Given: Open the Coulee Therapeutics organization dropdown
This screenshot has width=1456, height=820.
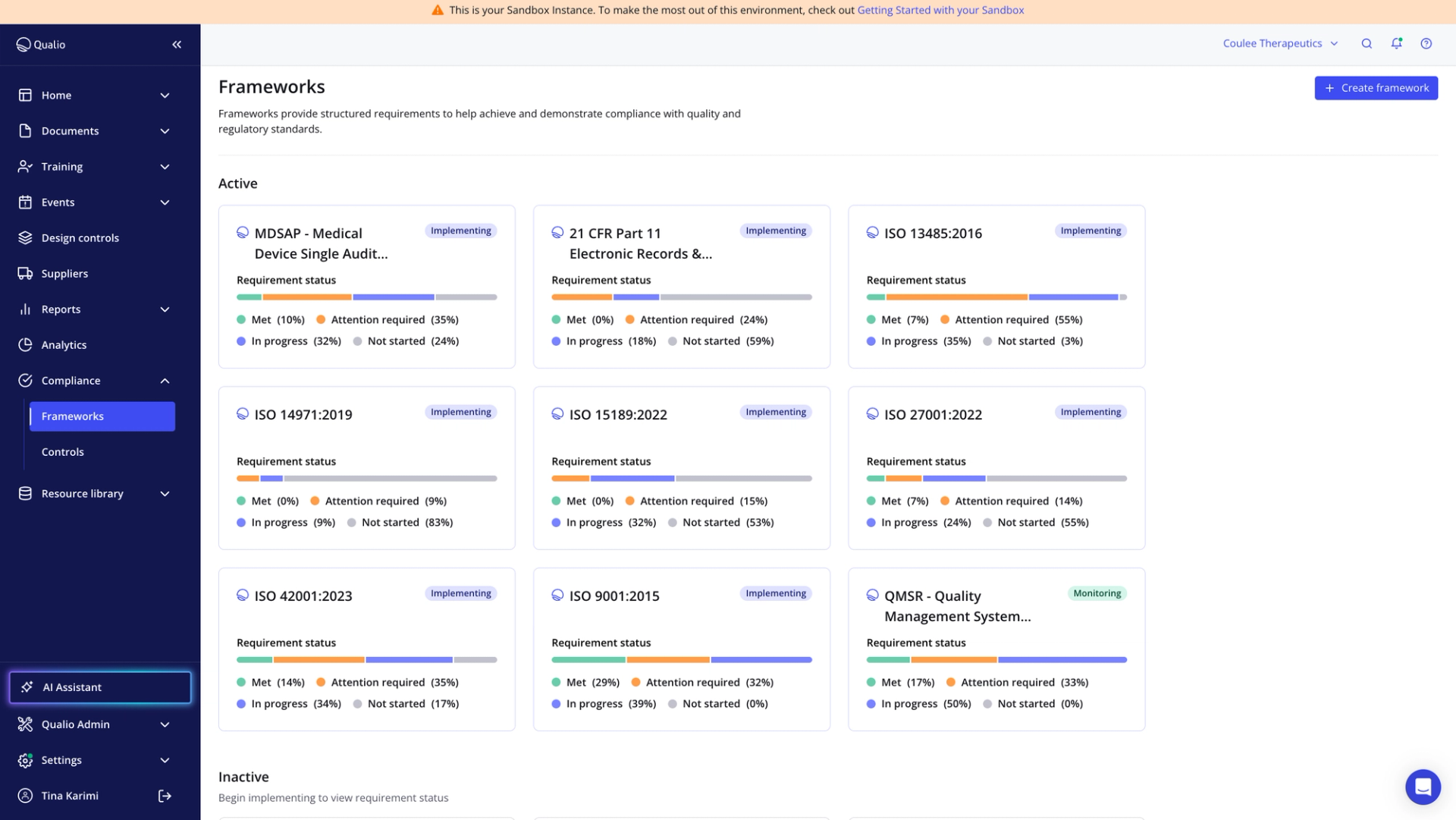Looking at the screenshot, I should [x=1280, y=44].
